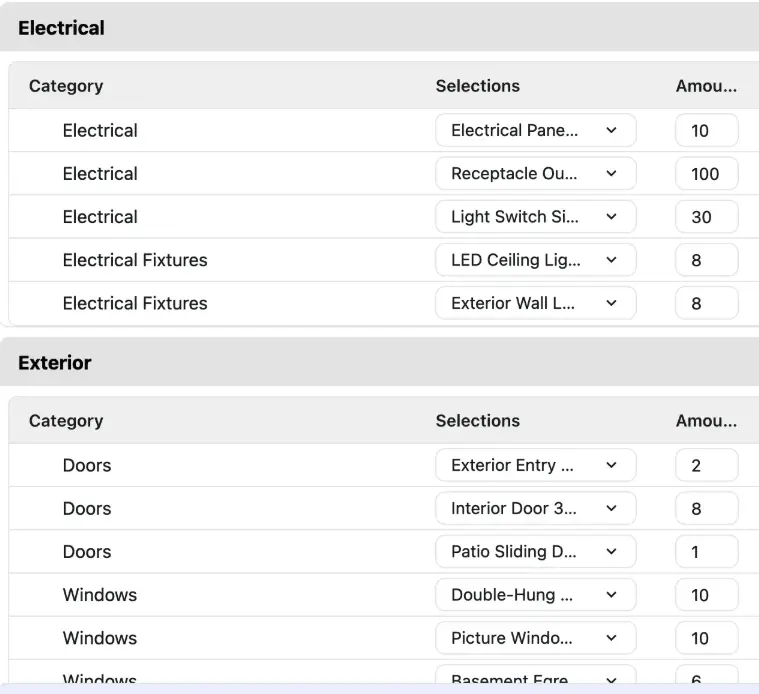Click the Selections column header in Electrical table
The height and width of the screenshot is (694, 759).
[x=477, y=86]
